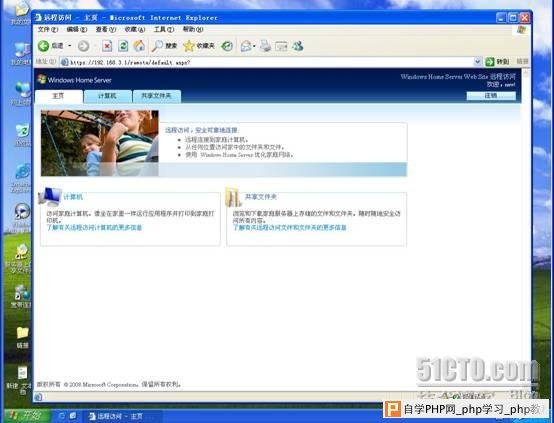Switch to the 计算机 Computers tab
Screen dimensions: 554x423
click(107, 96)
